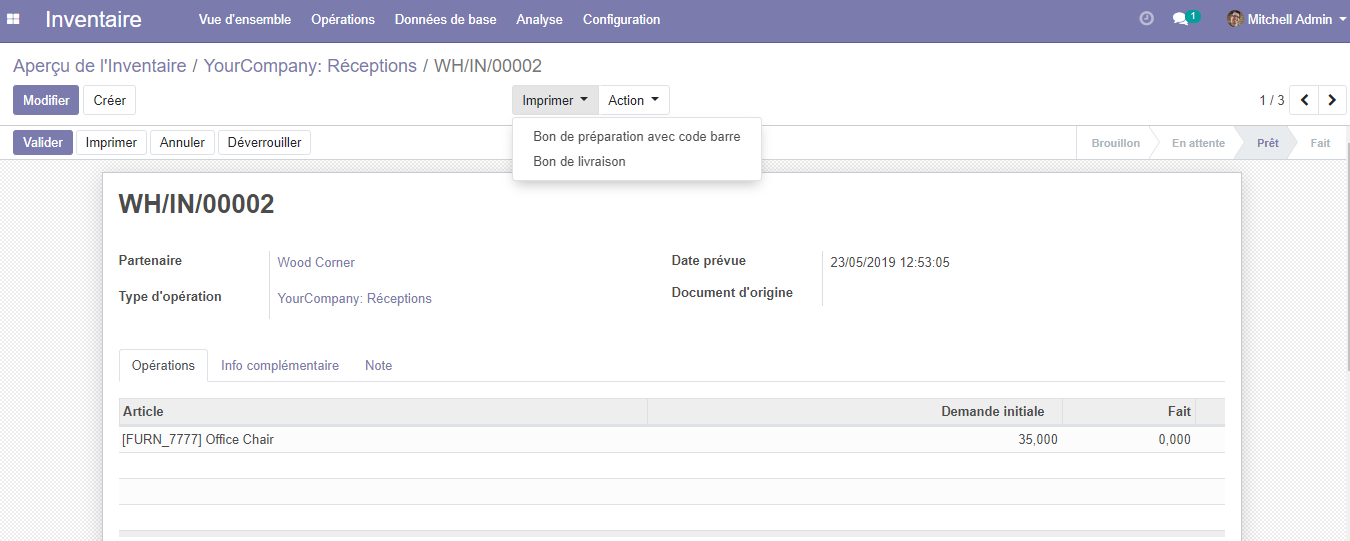
Task: Expand the Imprimer dropdown
Action: coord(555,100)
